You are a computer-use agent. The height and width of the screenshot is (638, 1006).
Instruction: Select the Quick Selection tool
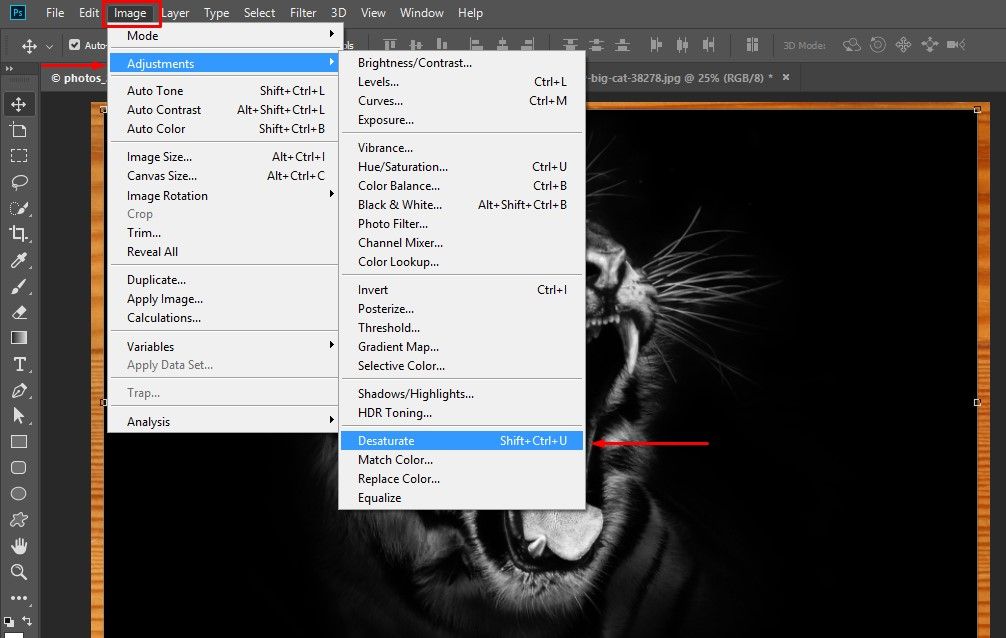[x=19, y=208]
